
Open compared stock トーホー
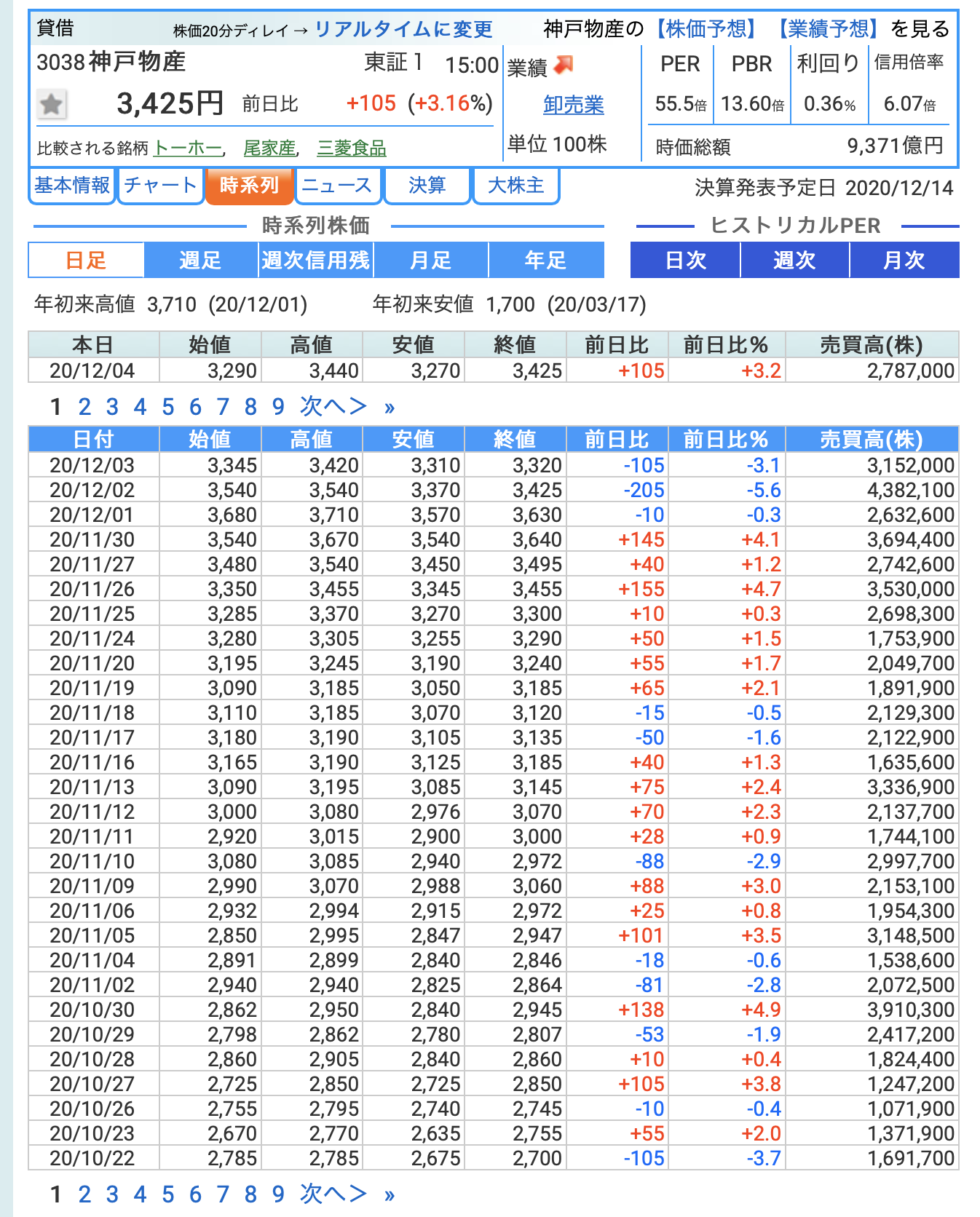188,148
